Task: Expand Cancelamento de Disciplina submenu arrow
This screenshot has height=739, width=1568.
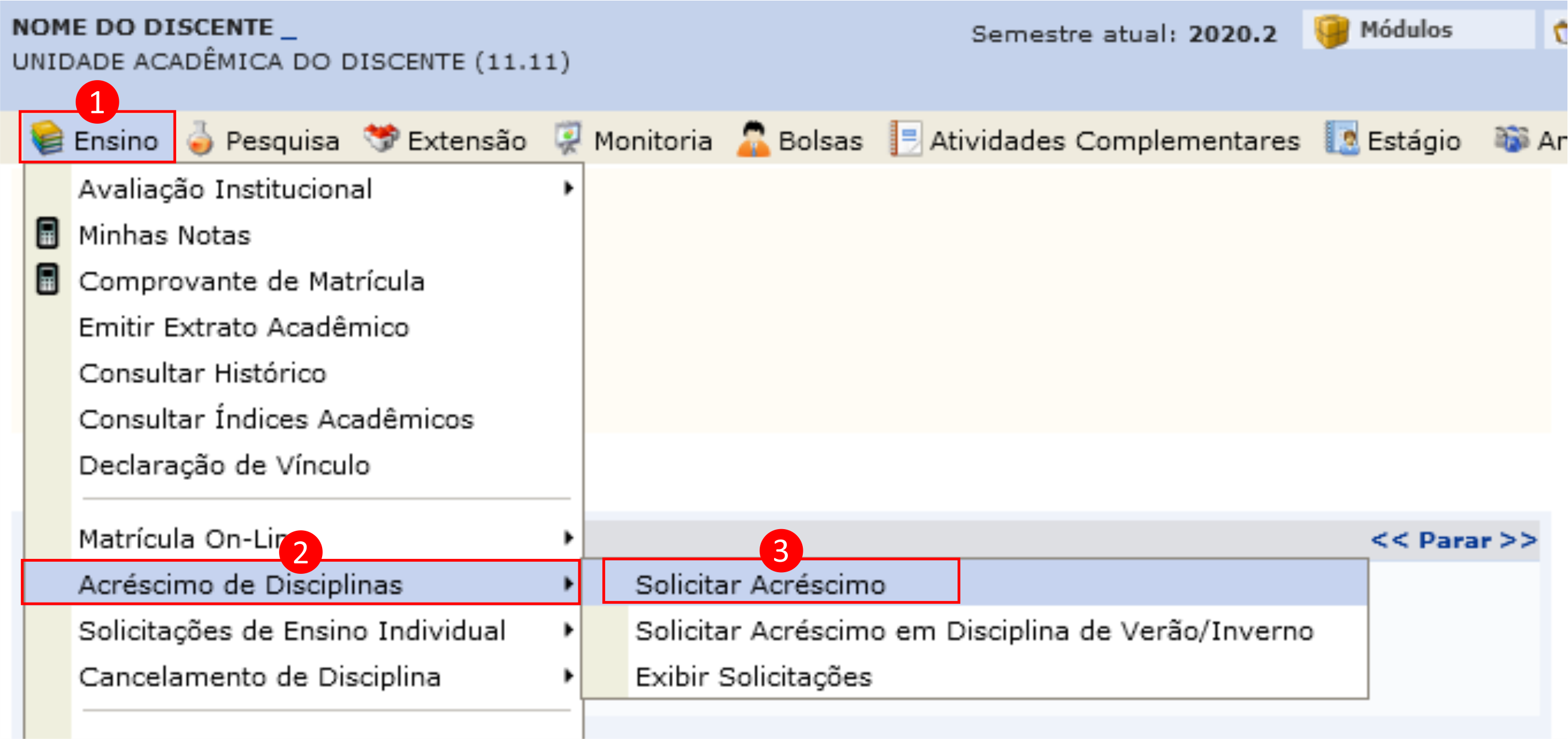Action: 568,676
